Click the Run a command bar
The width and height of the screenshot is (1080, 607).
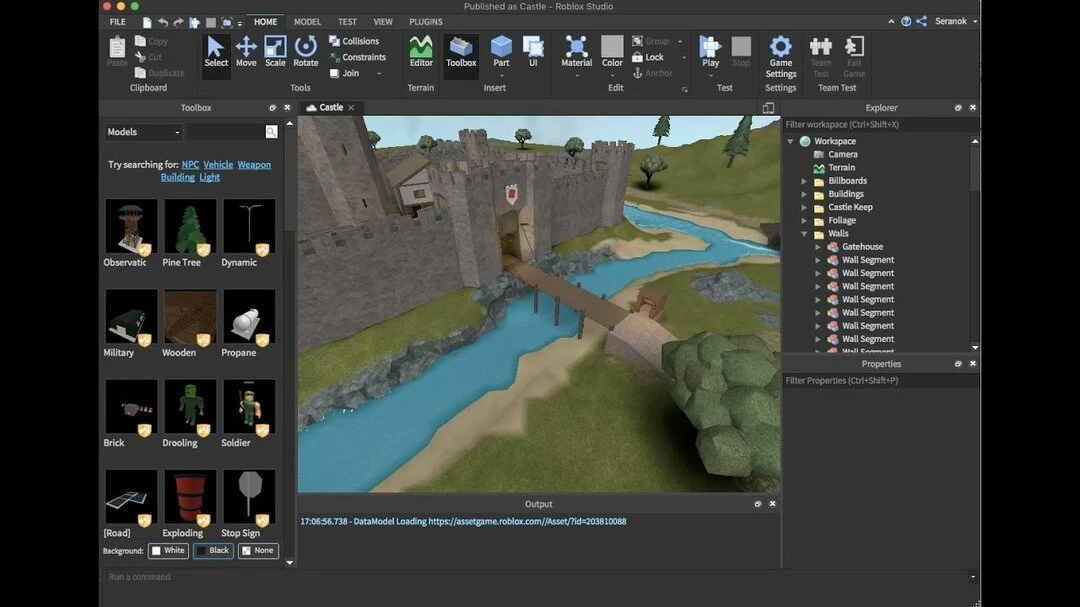click(x=537, y=577)
